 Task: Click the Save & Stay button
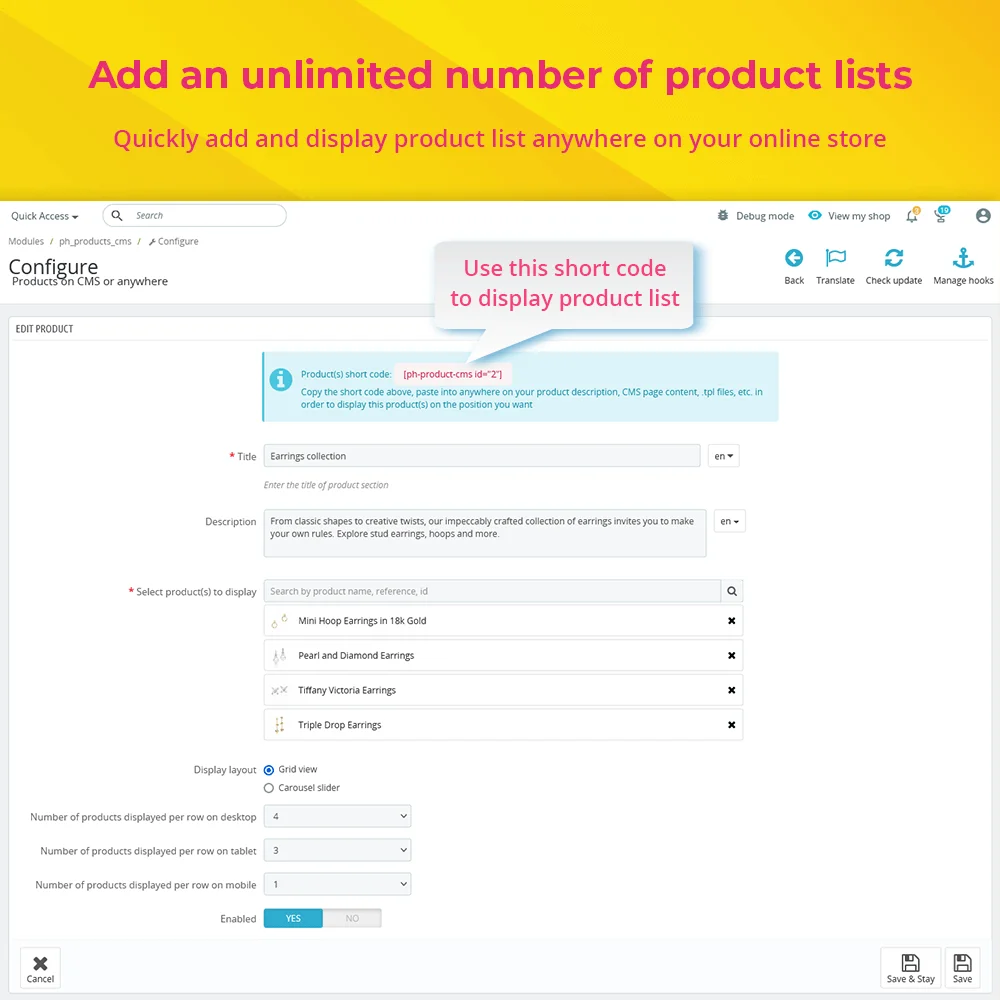(x=910, y=968)
